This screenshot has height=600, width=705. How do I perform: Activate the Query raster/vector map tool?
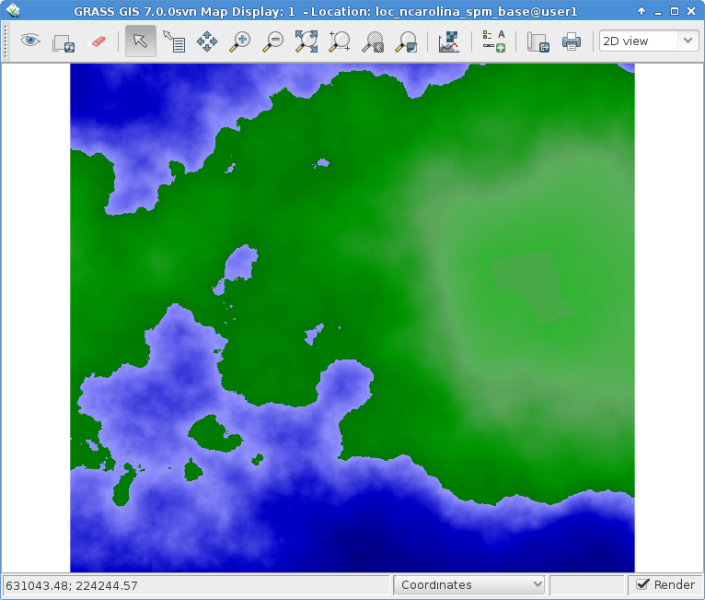[174, 41]
